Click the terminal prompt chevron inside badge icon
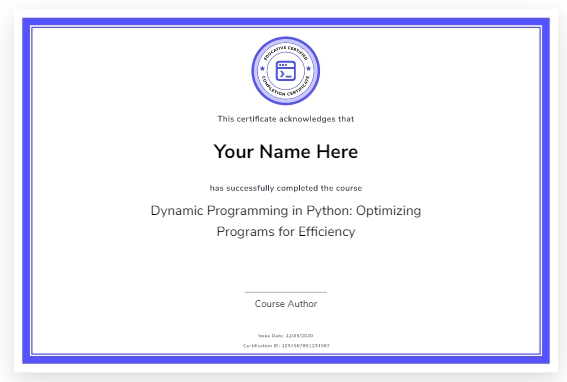The height and width of the screenshot is (382, 567). coord(282,75)
